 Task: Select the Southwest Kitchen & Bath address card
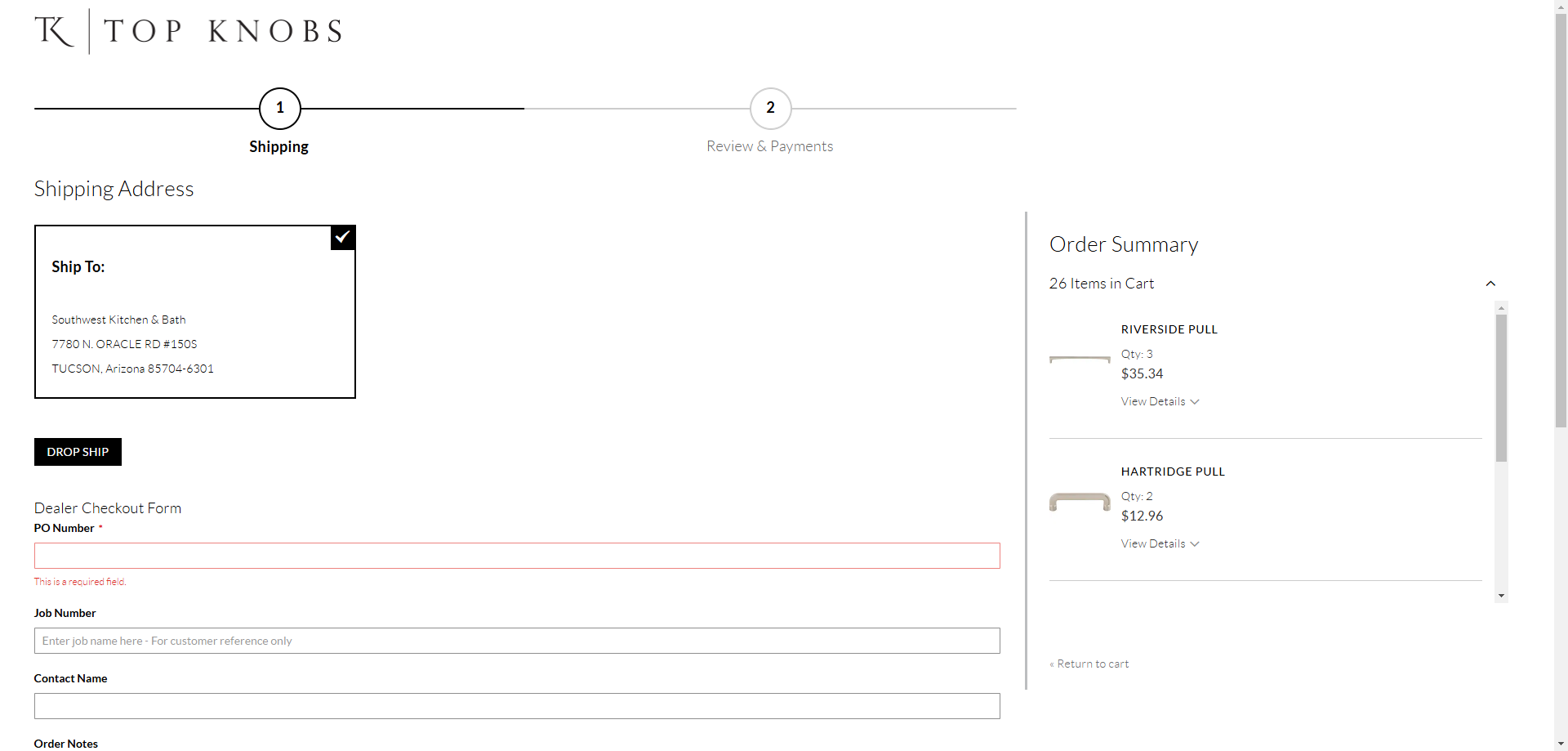(x=195, y=312)
